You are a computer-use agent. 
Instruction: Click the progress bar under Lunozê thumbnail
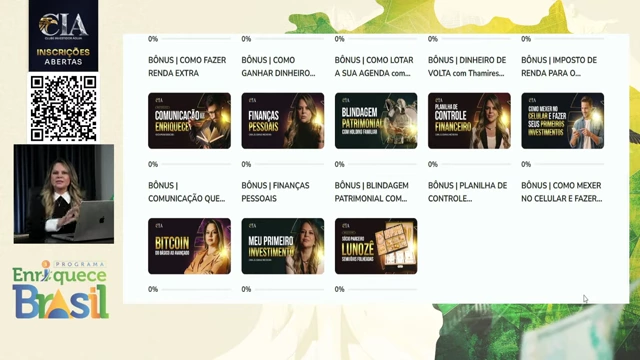coord(382,289)
